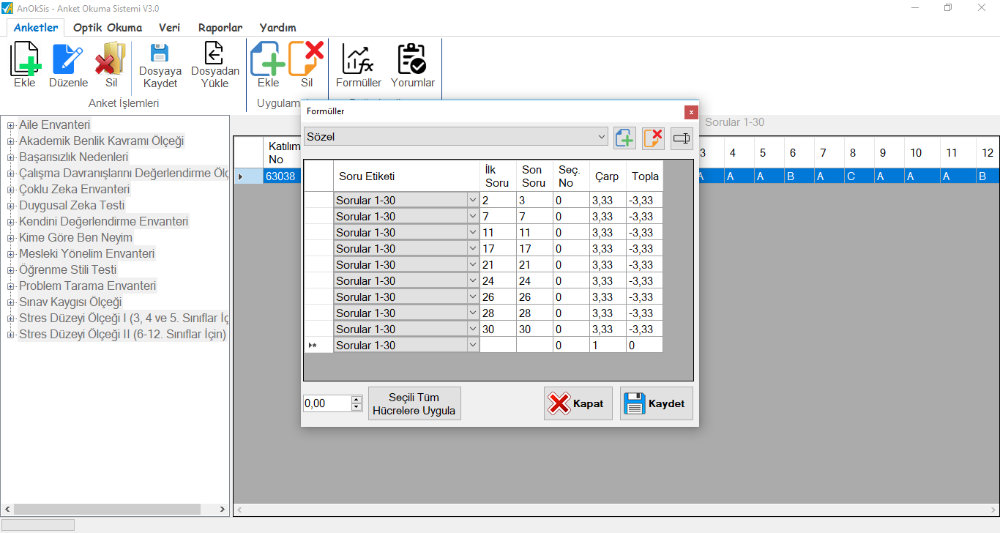The image size is (1000, 533).
Task: Click Seçili Tüm Hücrelere Uygula button
Action: point(414,404)
